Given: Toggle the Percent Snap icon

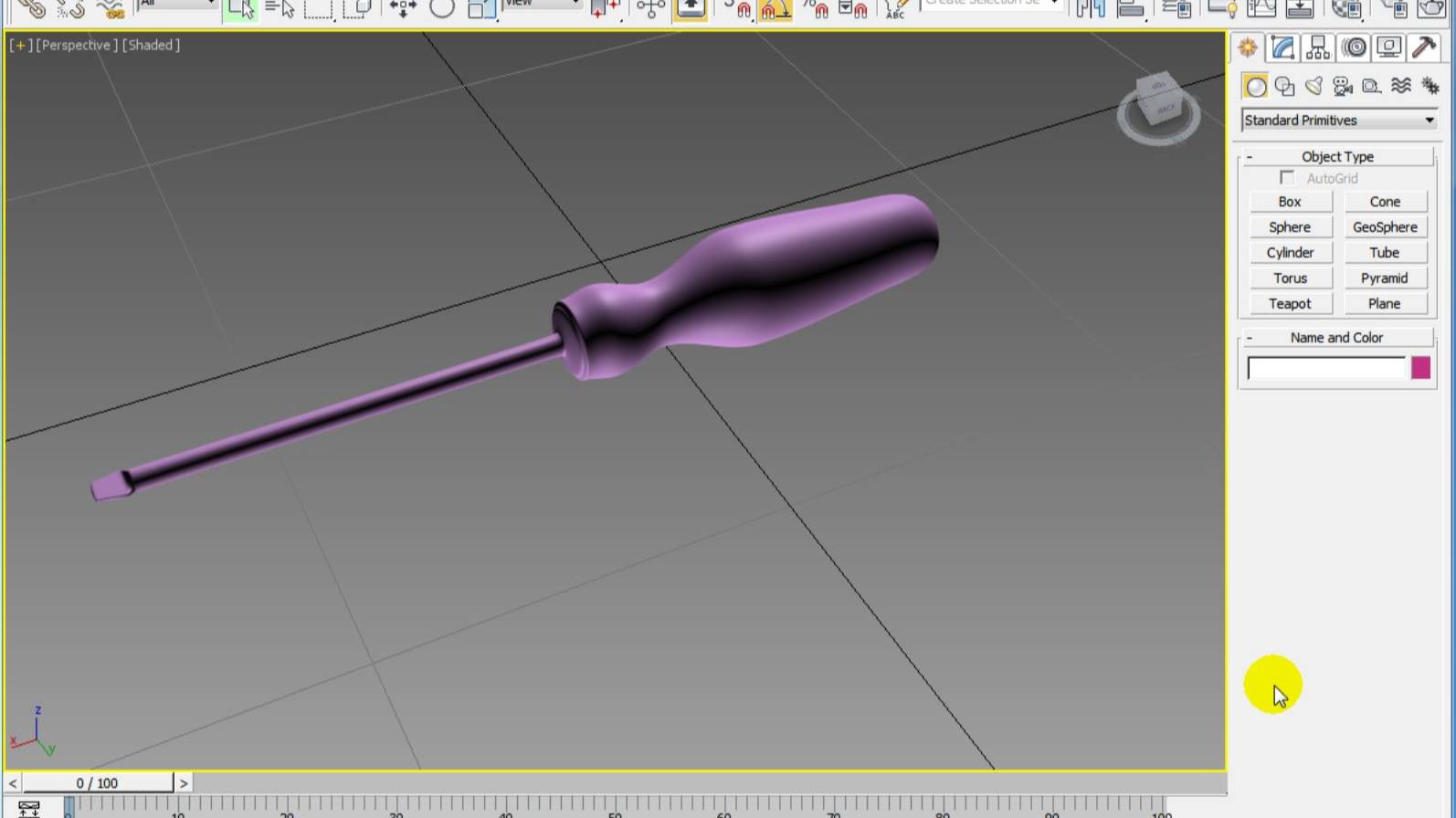Looking at the screenshot, I should 816,8.
